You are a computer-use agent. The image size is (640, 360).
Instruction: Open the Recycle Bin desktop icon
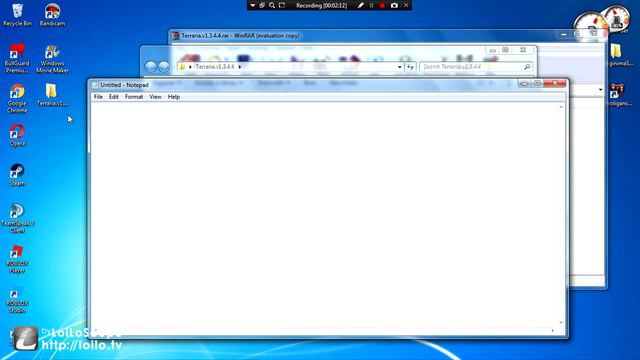[17, 14]
